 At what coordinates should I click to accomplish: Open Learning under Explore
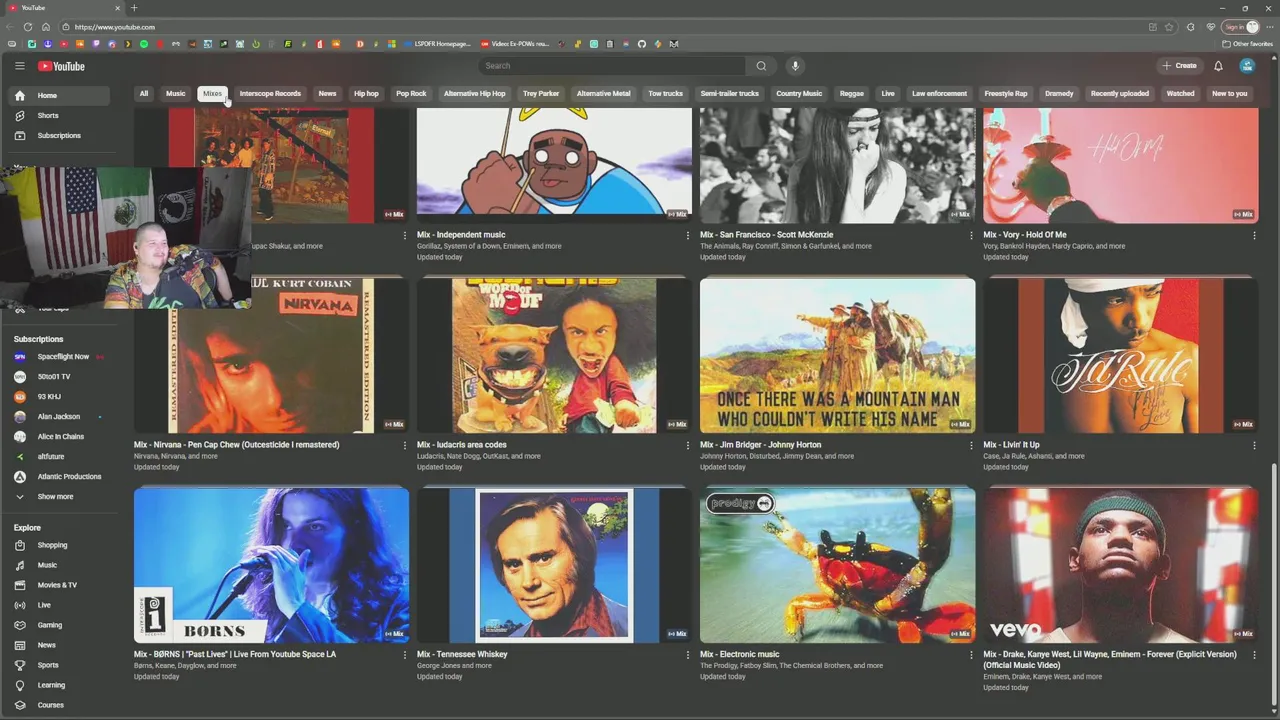tap(58, 685)
